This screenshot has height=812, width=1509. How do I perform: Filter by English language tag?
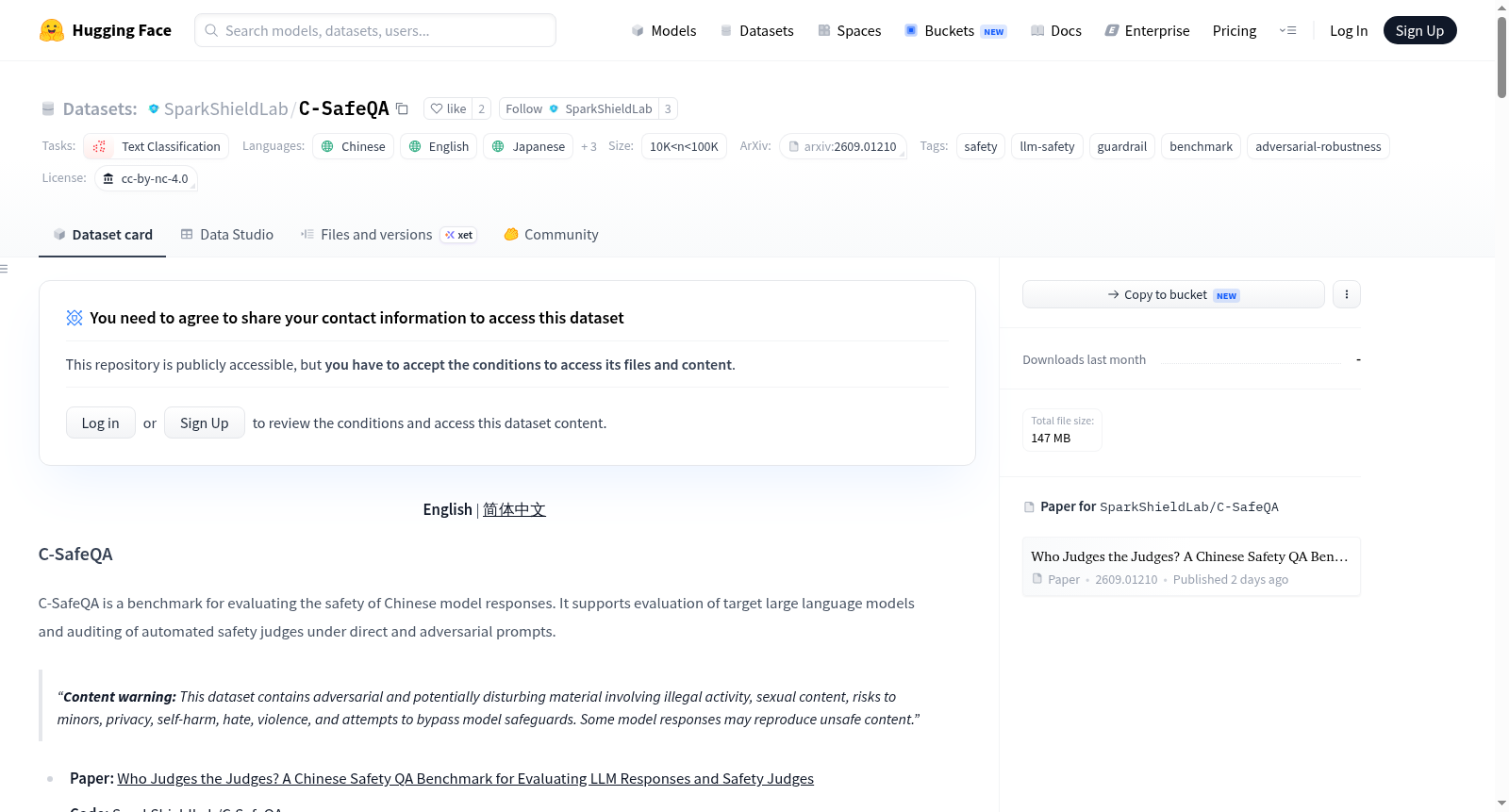click(x=439, y=146)
